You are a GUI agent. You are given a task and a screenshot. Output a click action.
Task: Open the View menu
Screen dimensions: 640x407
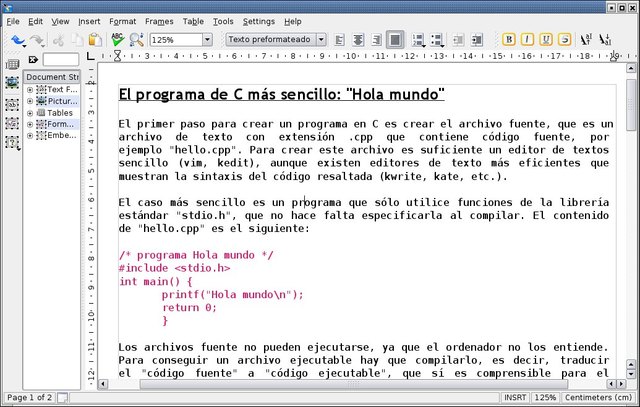point(60,22)
